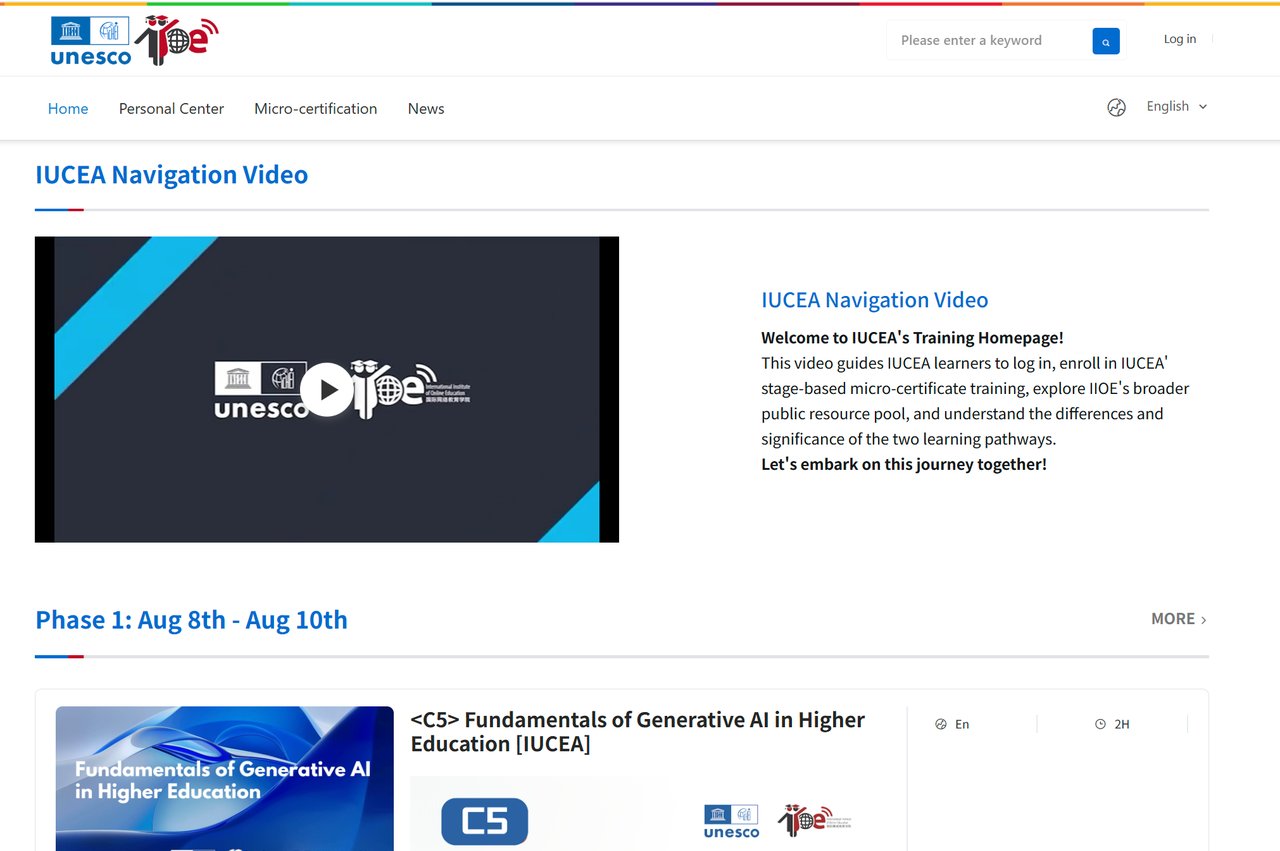Navigate to the News section
Screen dimensions: 1280x851
pyautogui.click(x=426, y=109)
